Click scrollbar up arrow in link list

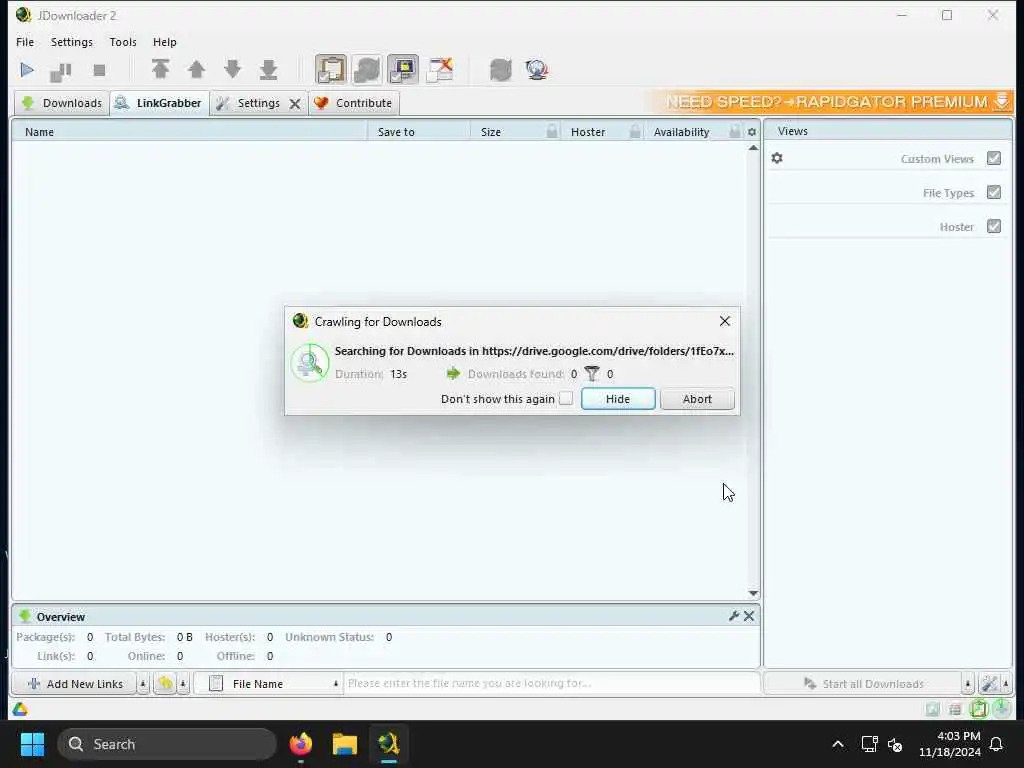click(753, 148)
